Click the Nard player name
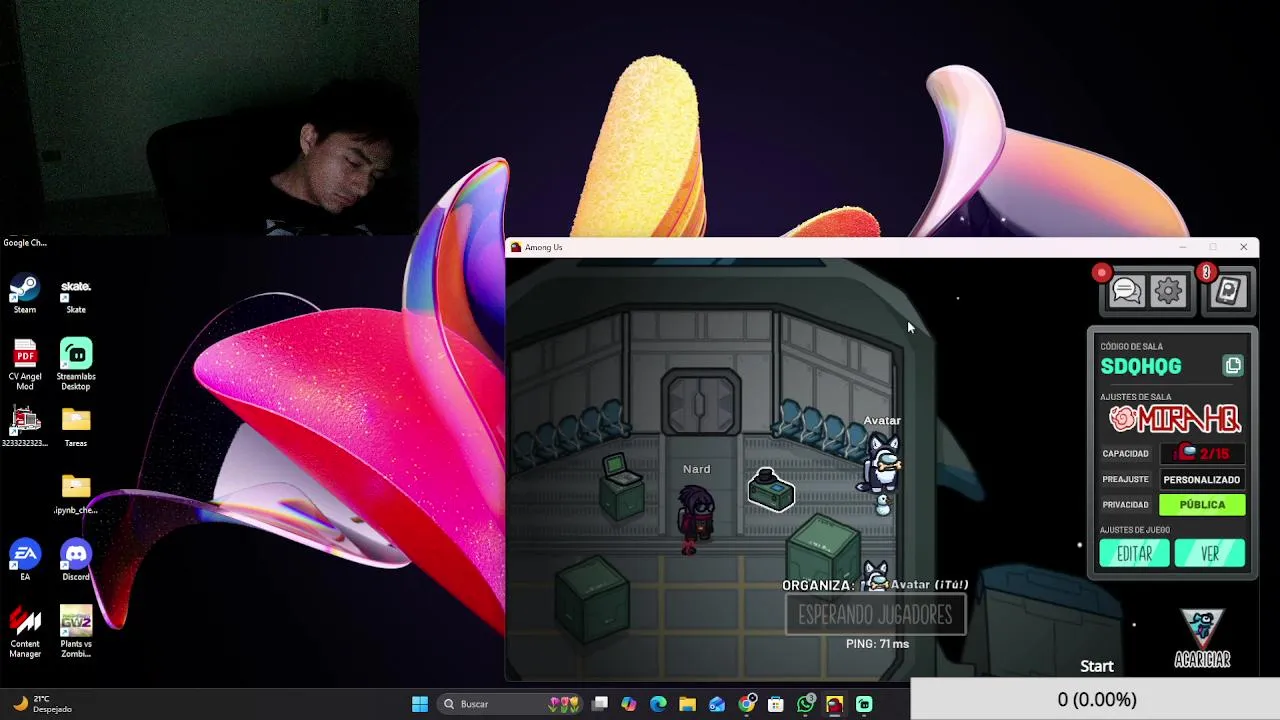 coord(697,469)
